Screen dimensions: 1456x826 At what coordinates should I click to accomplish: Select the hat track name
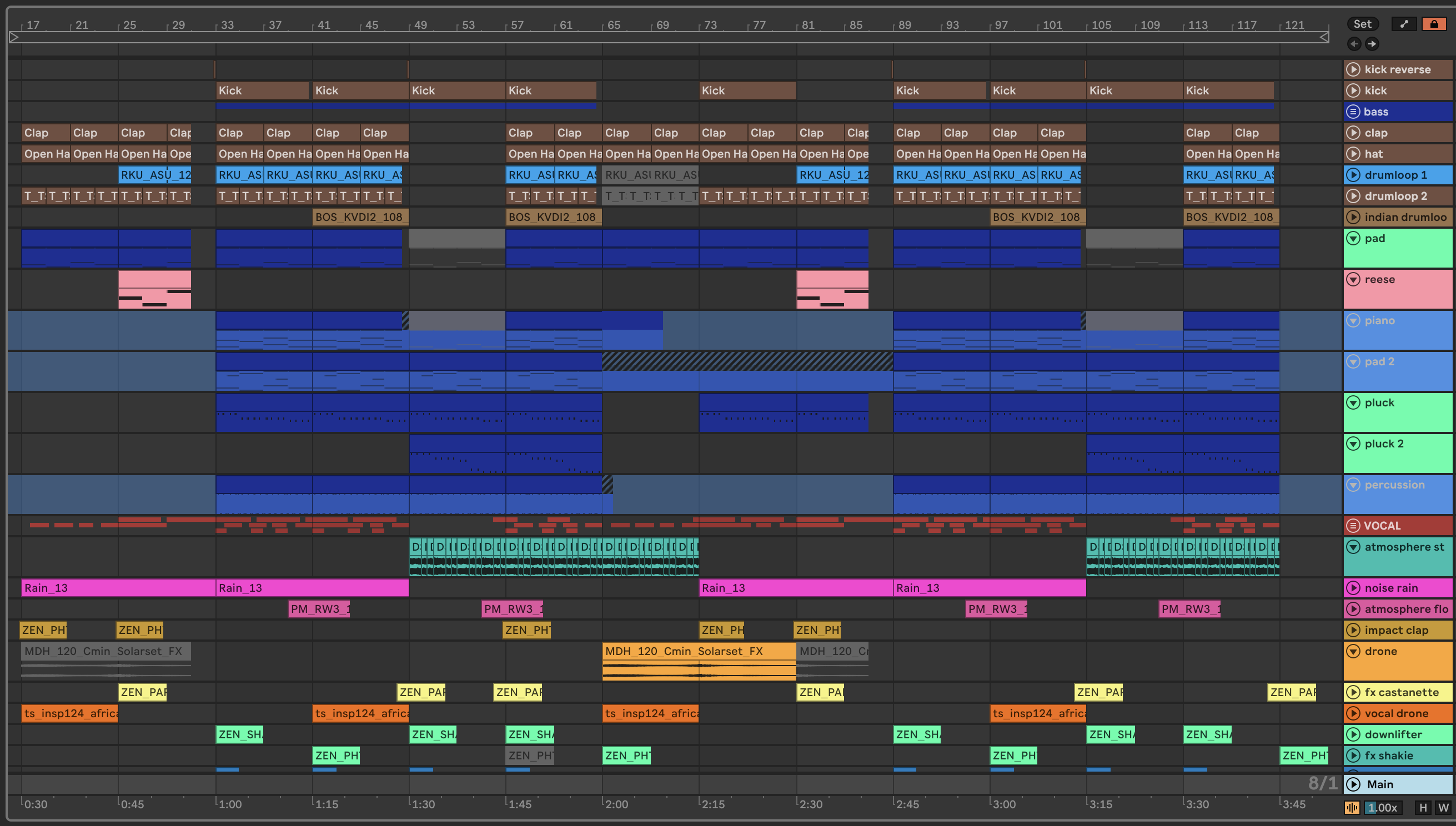point(1373,154)
